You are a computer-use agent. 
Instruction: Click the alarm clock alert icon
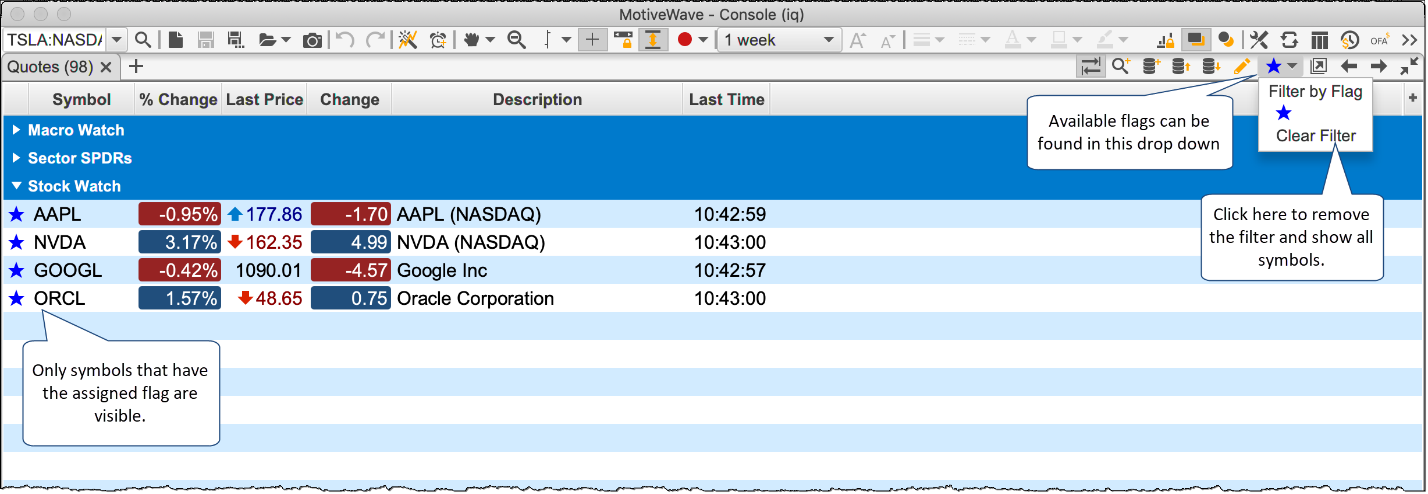point(438,40)
